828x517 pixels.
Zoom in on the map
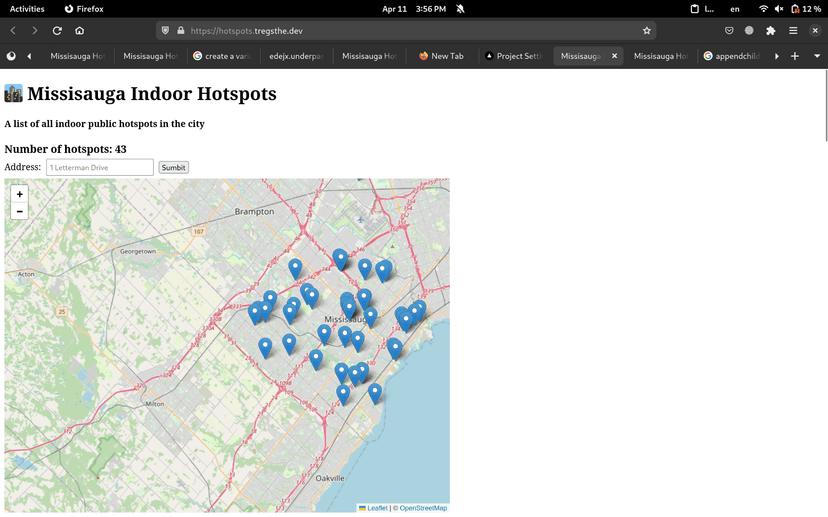pos(19,194)
